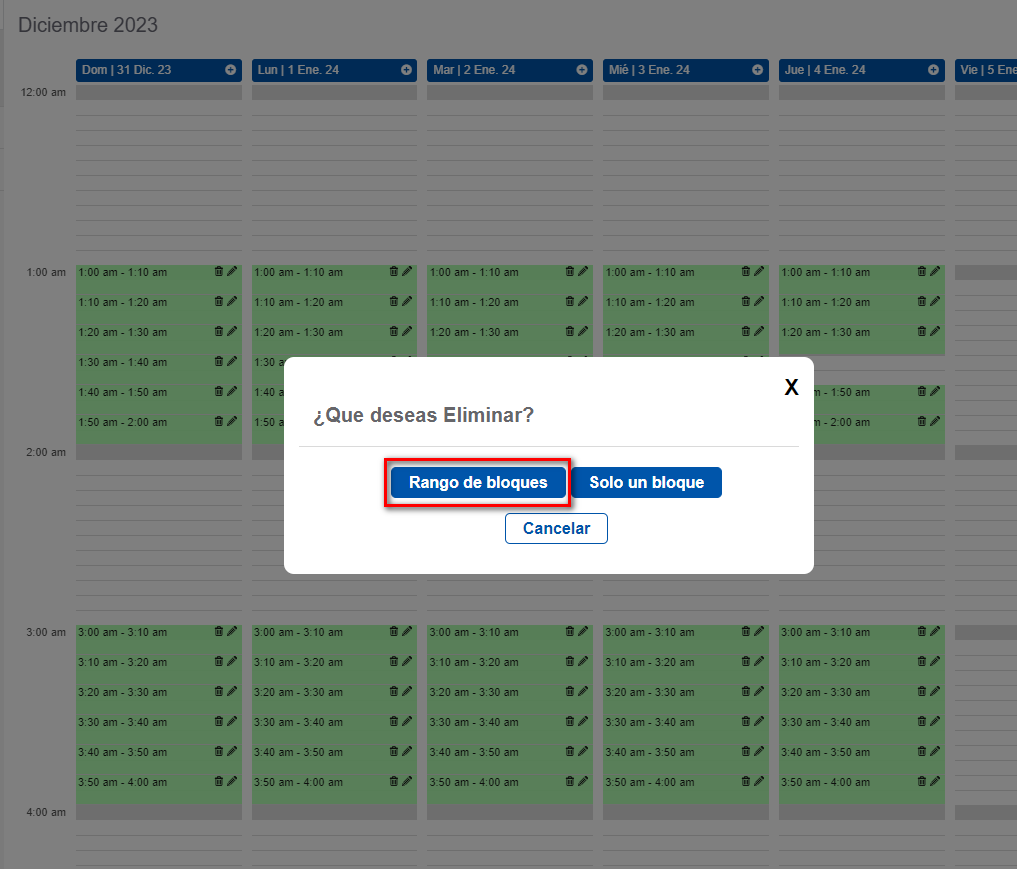The width and height of the screenshot is (1017, 869).
Task: Add a new block to Mié 3 Ene. column
Action: click(x=757, y=70)
